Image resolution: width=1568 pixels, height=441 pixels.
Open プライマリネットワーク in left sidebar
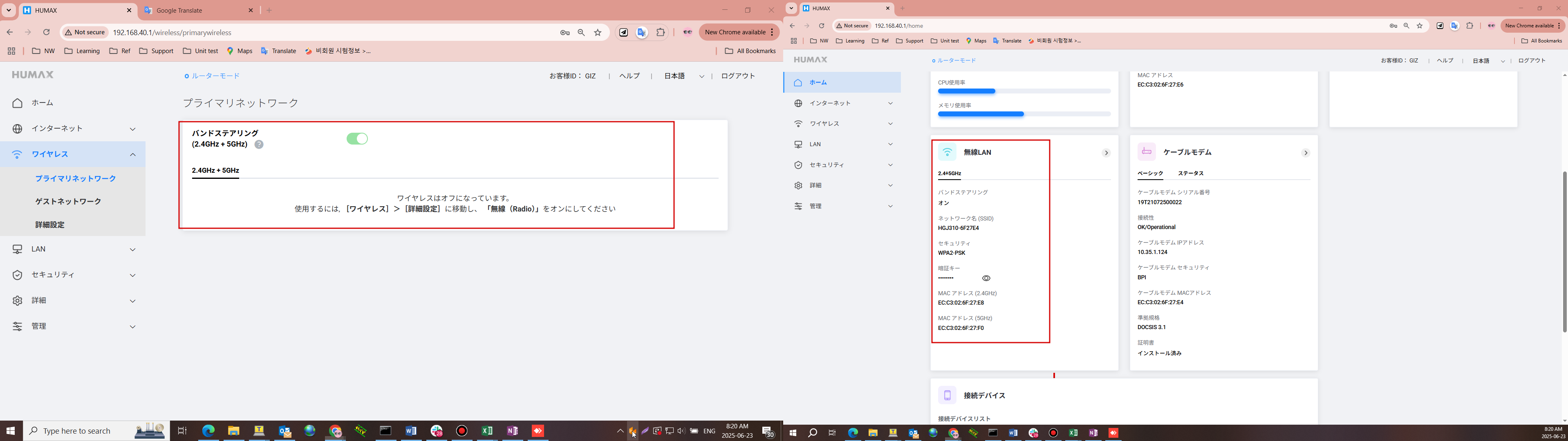click(76, 178)
